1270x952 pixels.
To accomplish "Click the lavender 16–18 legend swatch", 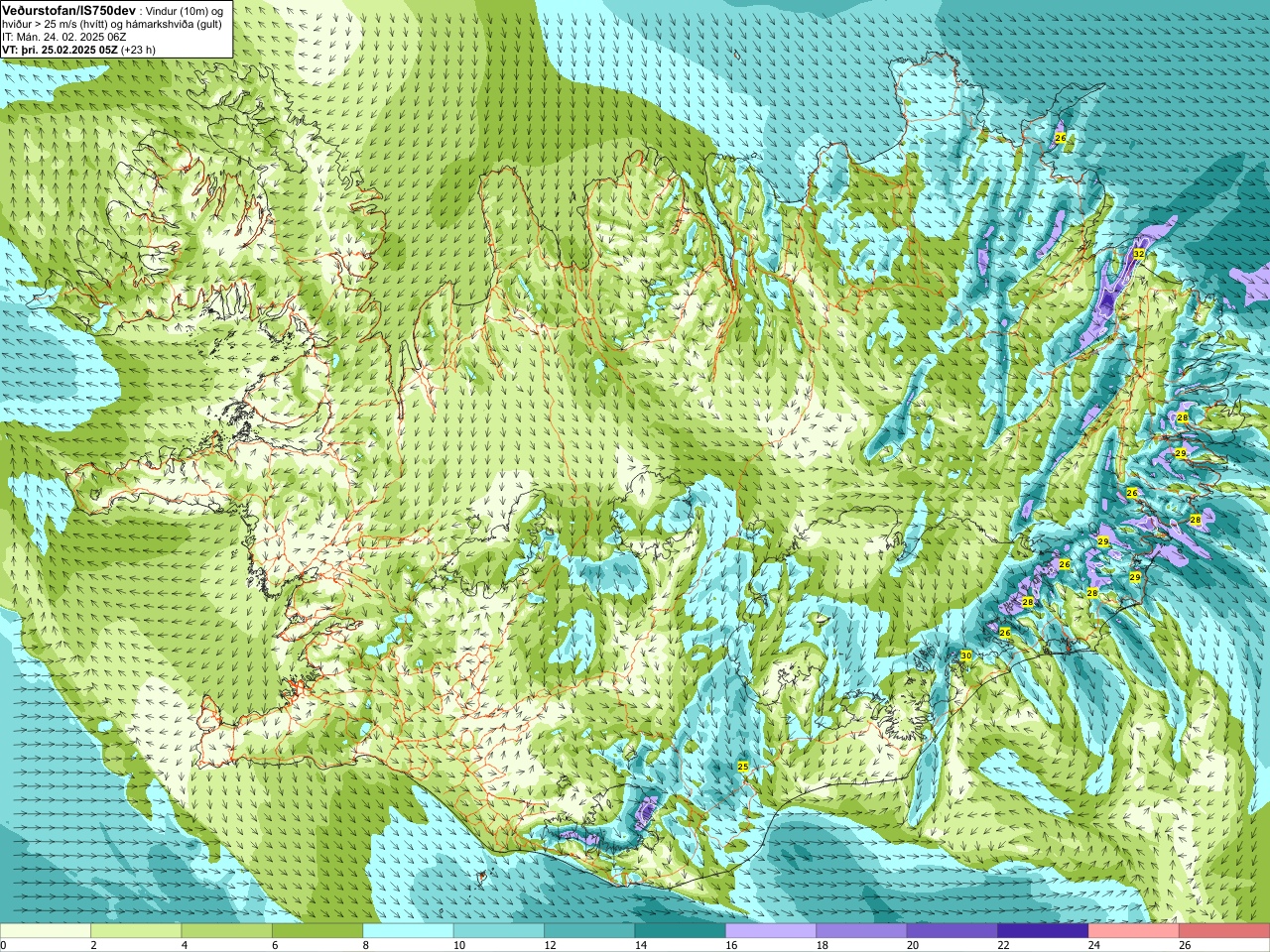I will click(771, 931).
